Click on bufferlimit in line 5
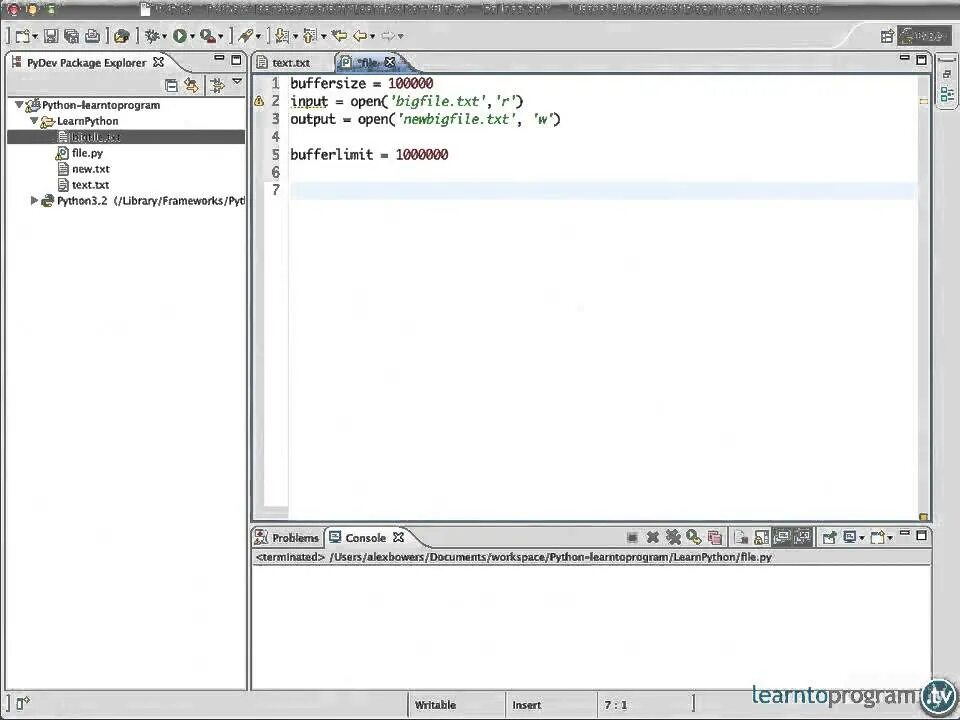 (x=332, y=154)
